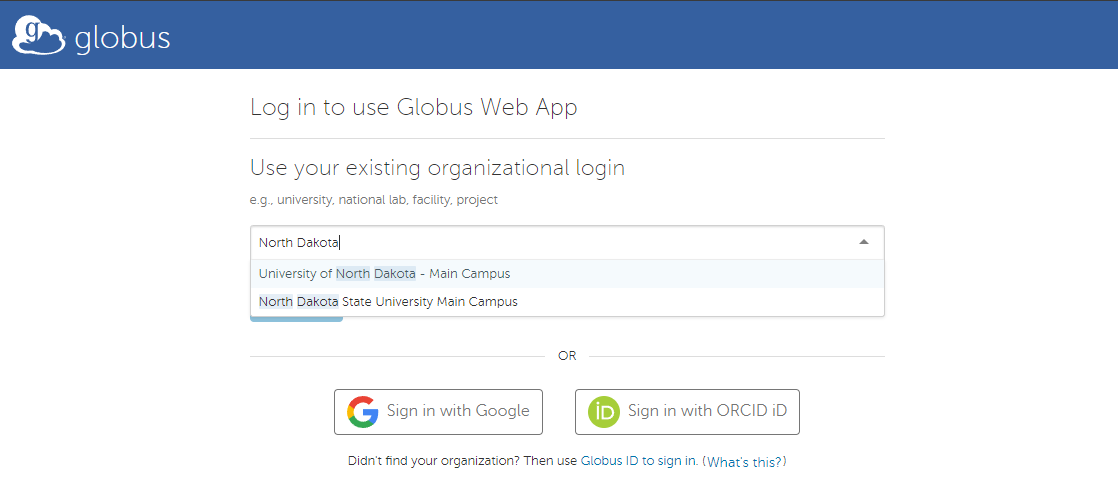Click the "e.g., university, national lab" hint text
The height and width of the screenshot is (483, 1118).
(373, 200)
